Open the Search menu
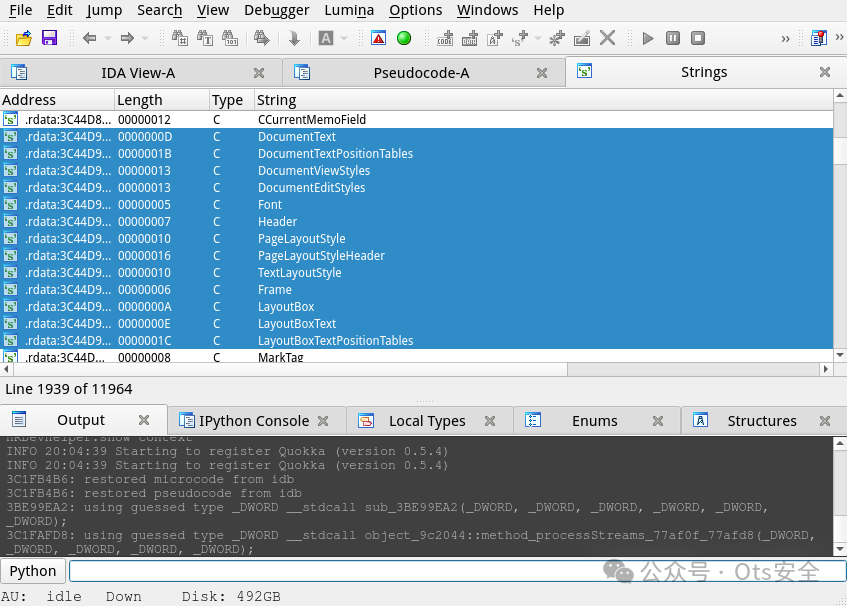 click(x=159, y=10)
